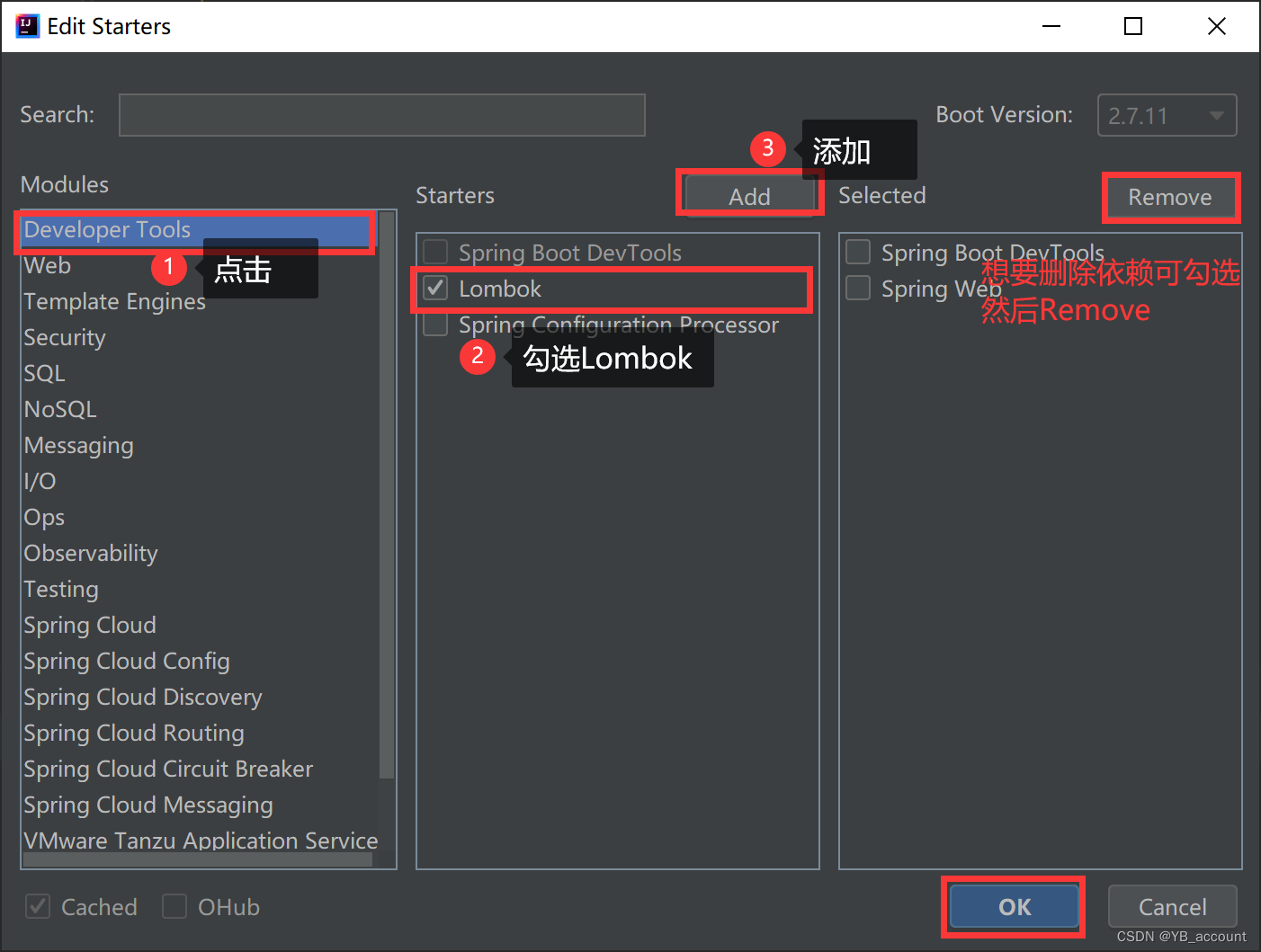1261x952 pixels.
Task: Click the Modules list vertical scrollbar
Action: coord(387,494)
